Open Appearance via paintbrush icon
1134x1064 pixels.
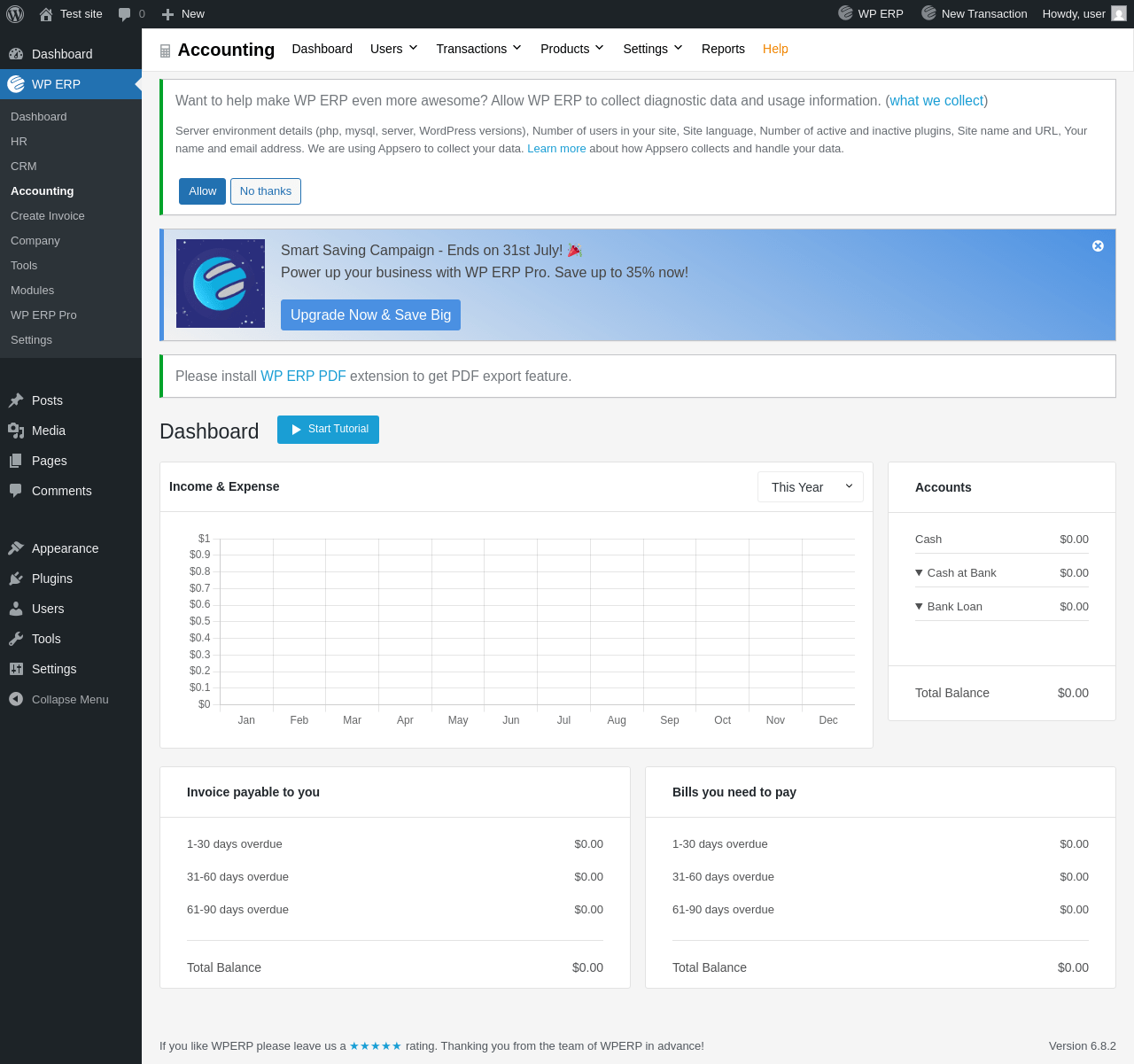(x=16, y=548)
